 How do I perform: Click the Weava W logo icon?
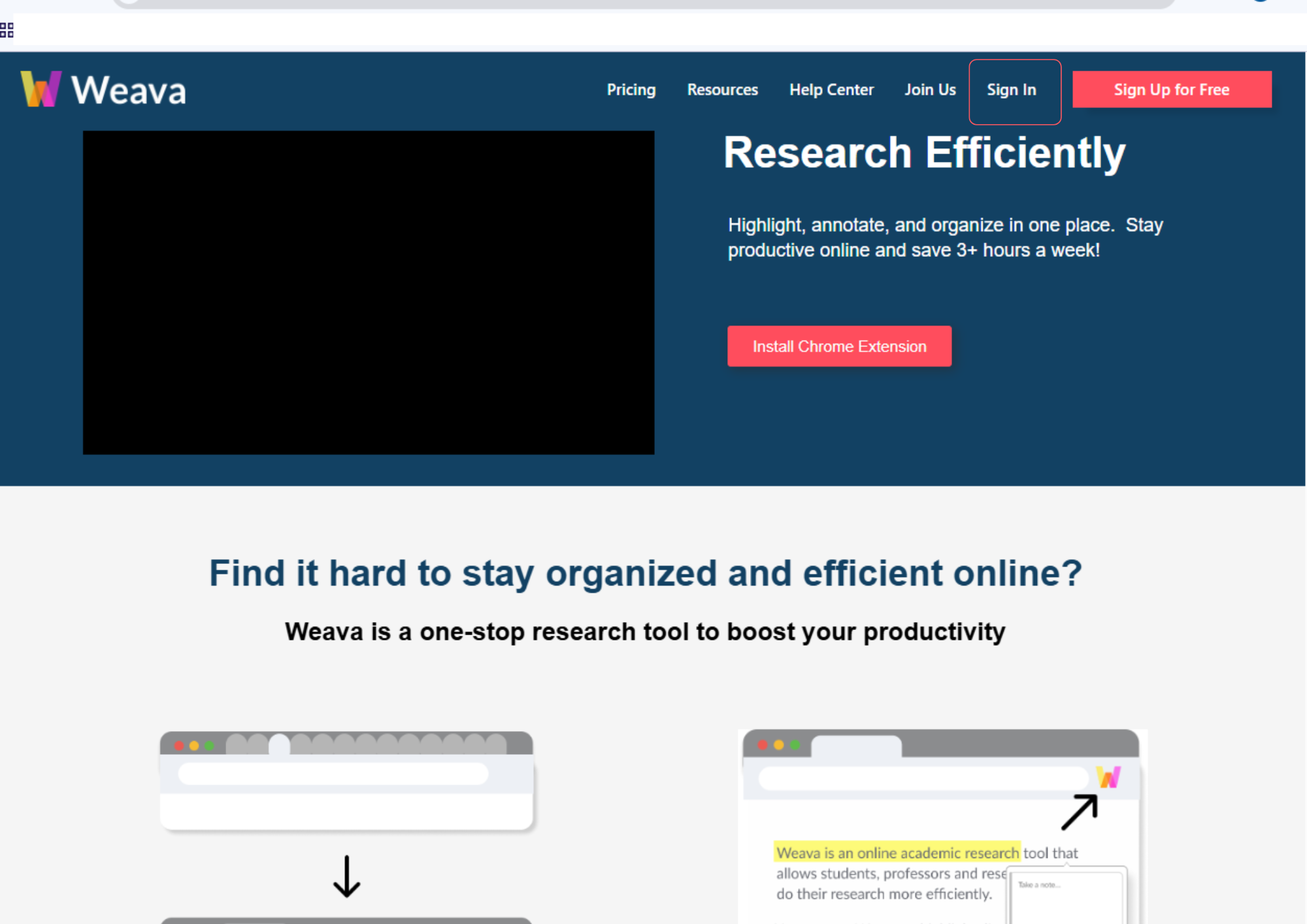pyautogui.click(x=41, y=88)
